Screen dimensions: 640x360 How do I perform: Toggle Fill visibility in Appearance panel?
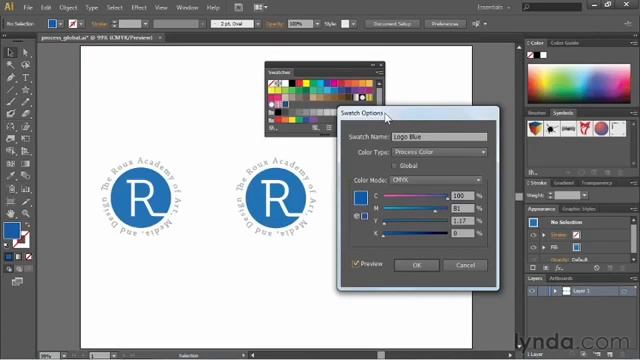(x=533, y=247)
